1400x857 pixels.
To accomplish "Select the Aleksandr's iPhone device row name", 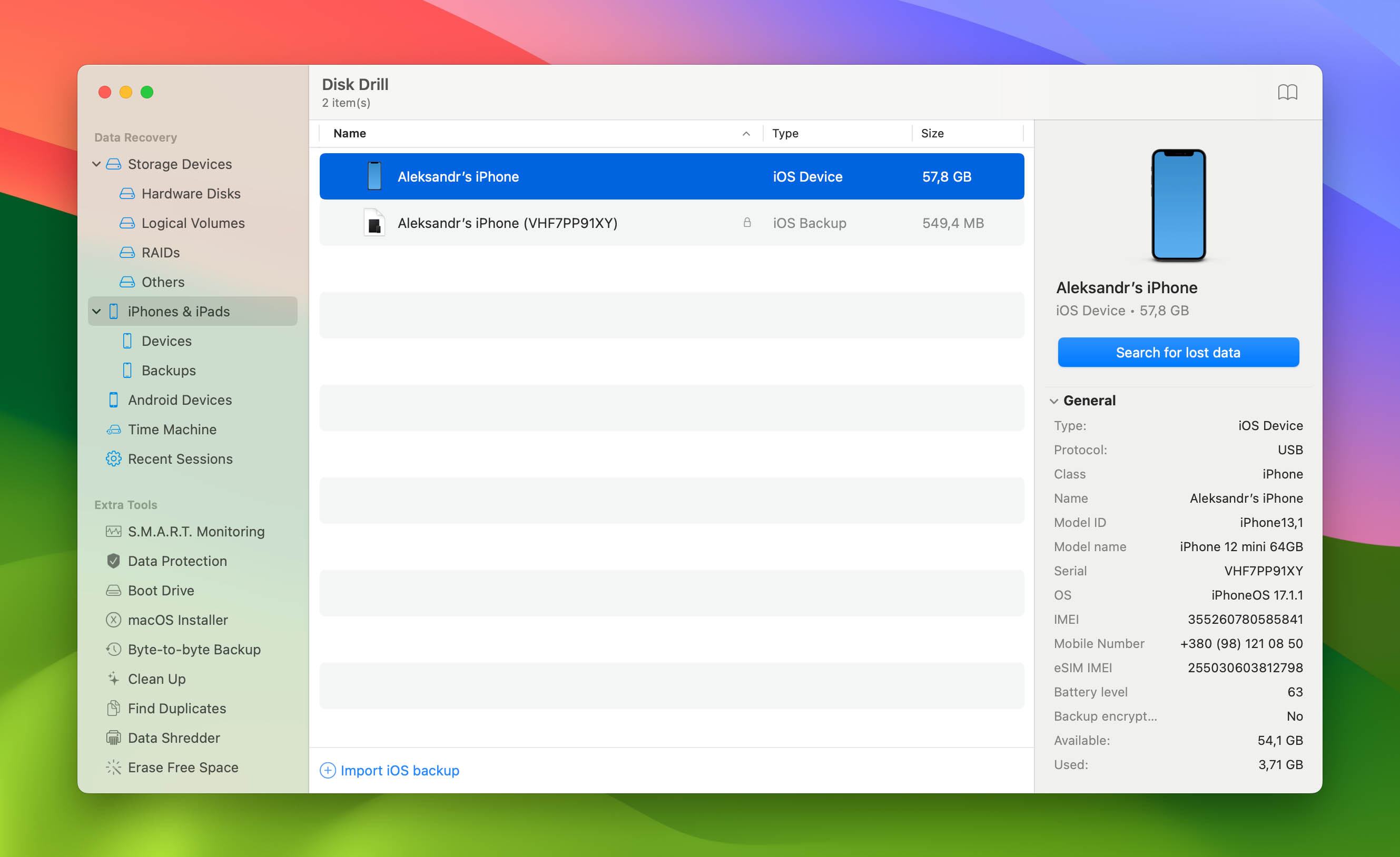I will (x=458, y=177).
